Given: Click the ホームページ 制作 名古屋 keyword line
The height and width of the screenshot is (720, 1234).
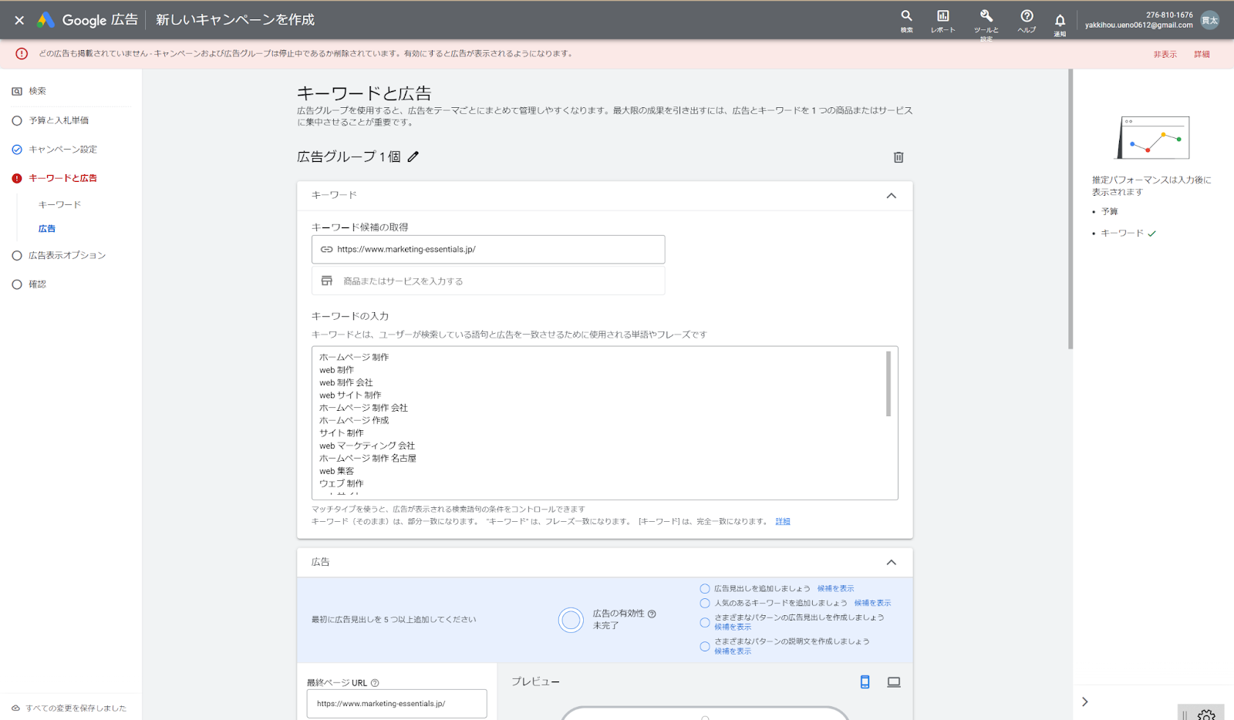Looking at the screenshot, I should click(x=368, y=458).
